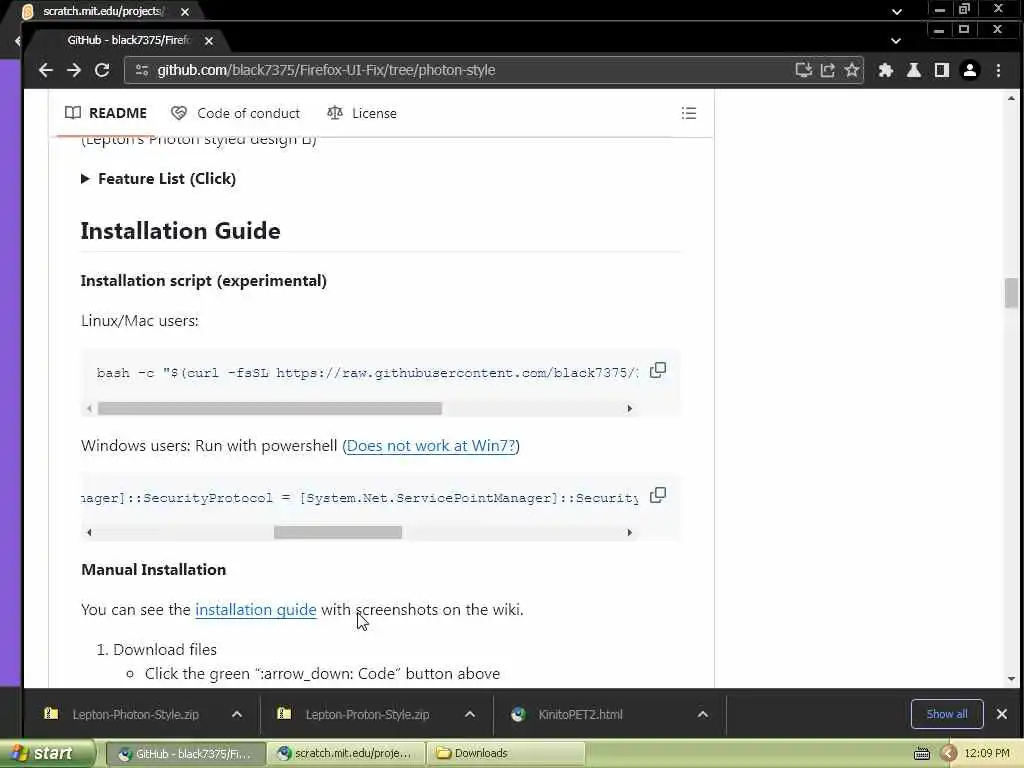Switch to GitHub taskbar button
The image size is (1024, 768).
(185, 754)
